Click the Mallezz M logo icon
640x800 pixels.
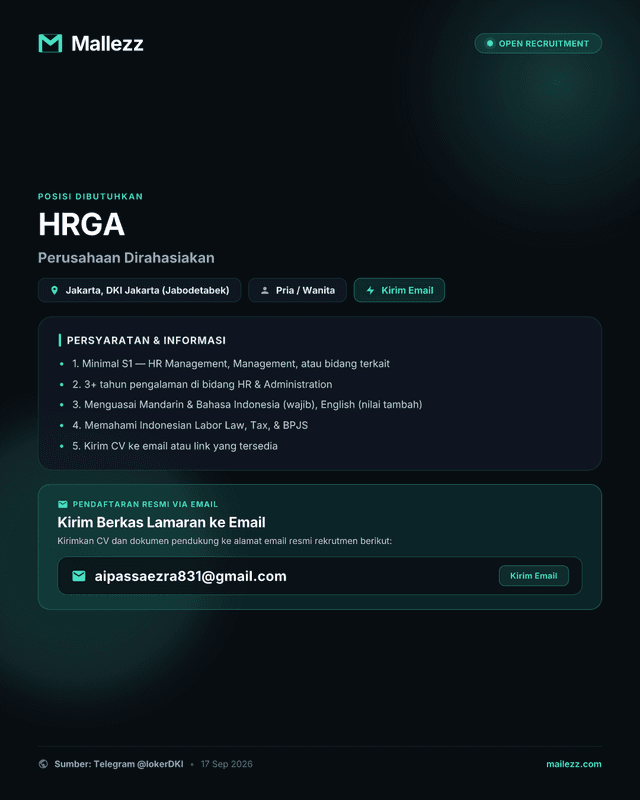50,43
